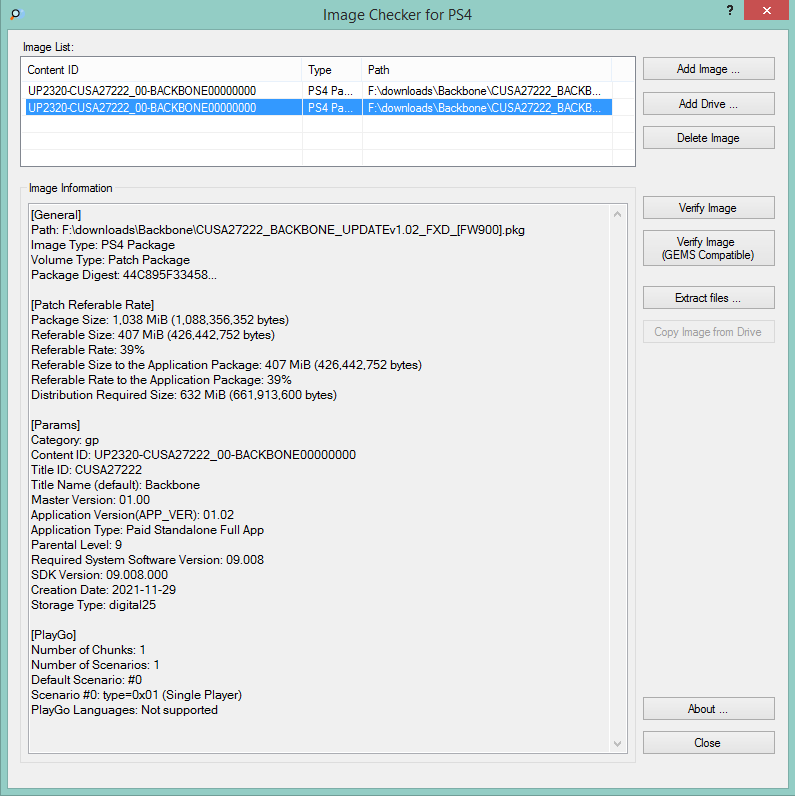Run Verify Image
This screenshot has width=795, height=796.
click(x=708, y=208)
